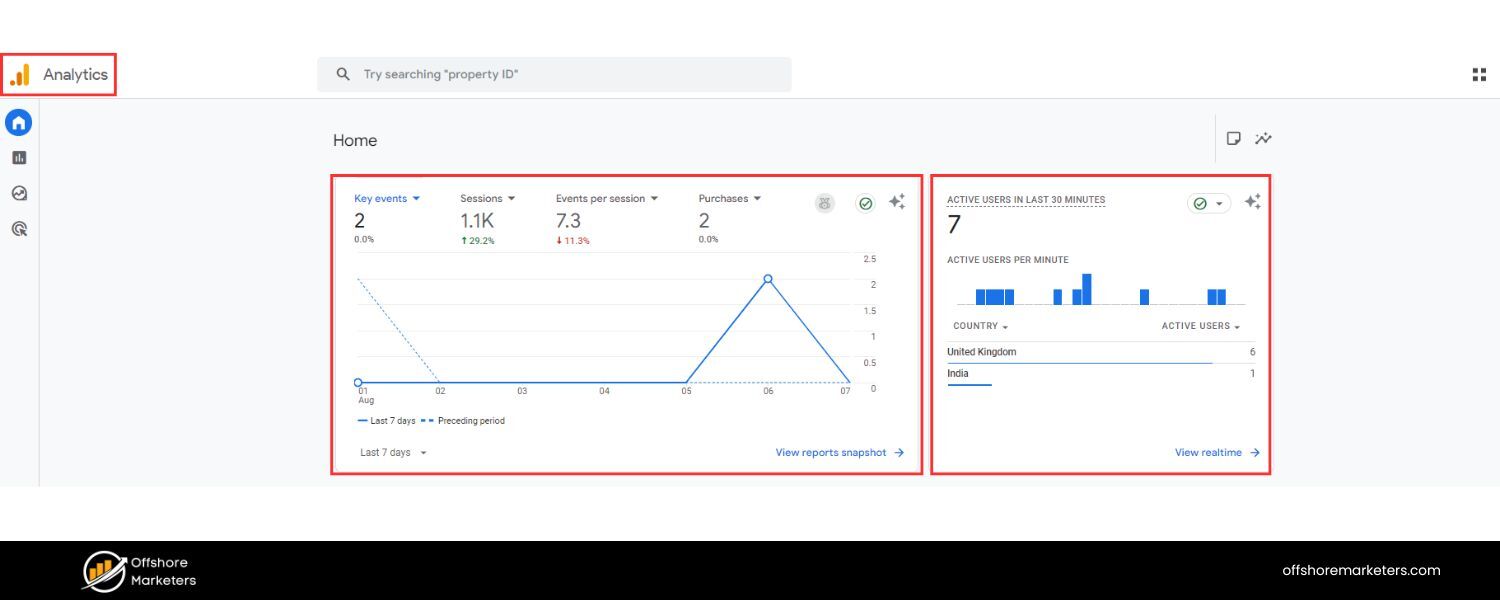Open the Explore section icon
Screen dimensions: 1500x600
point(18,193)
